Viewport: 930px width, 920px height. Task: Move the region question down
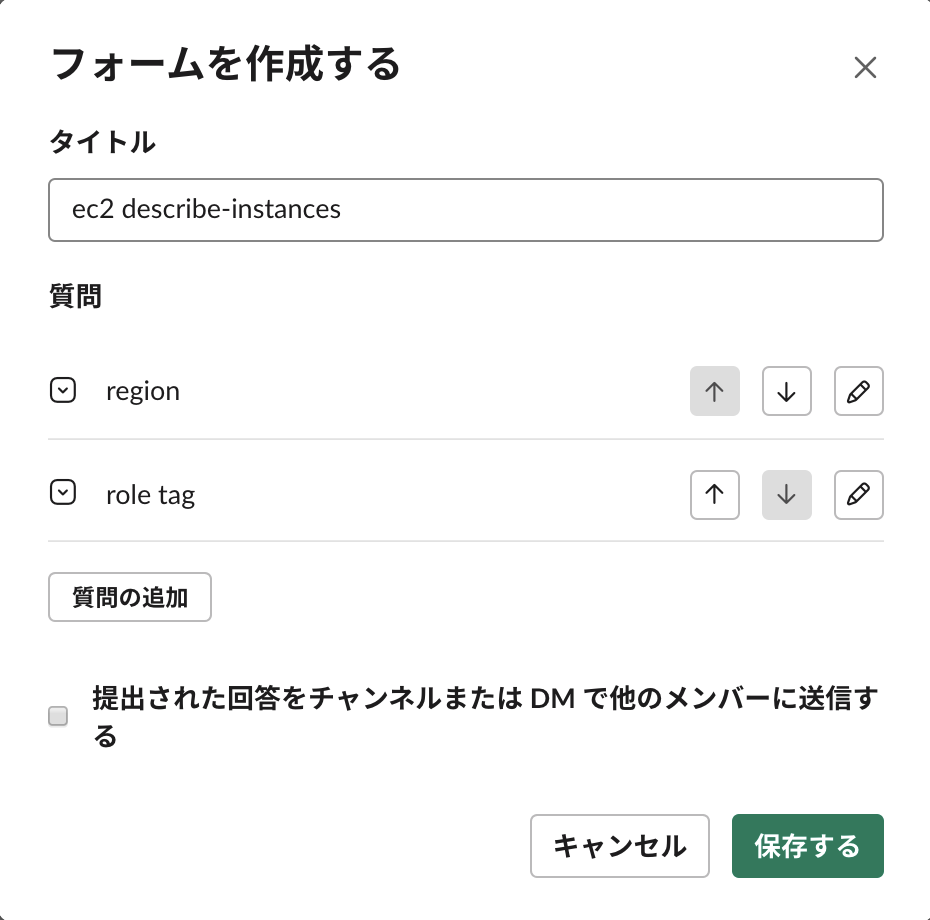[786, 391]
